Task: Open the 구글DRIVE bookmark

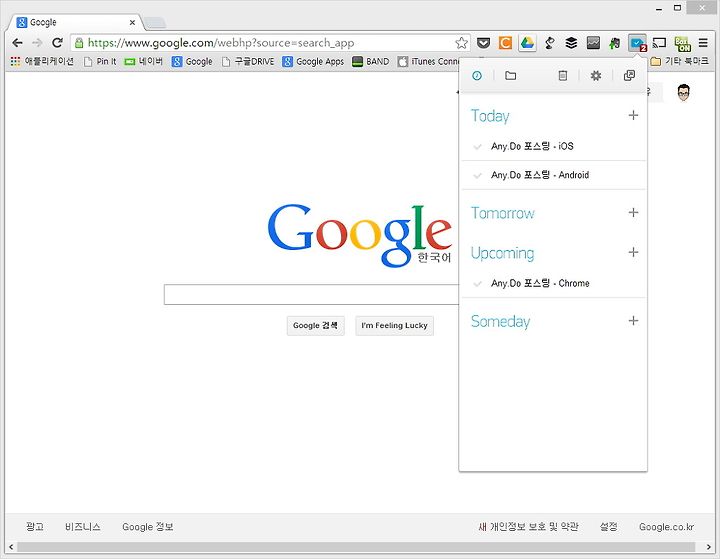Action: coord(248,61)
